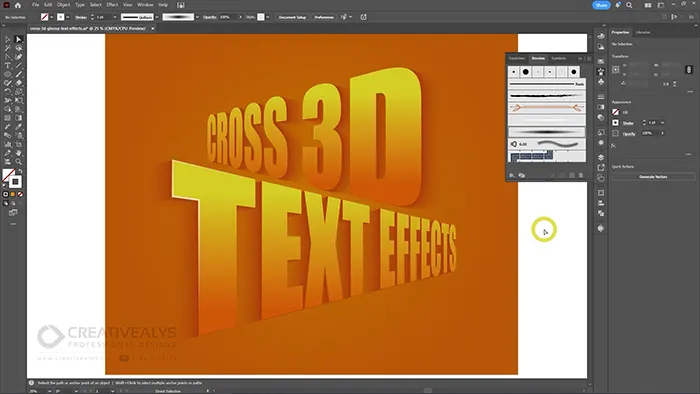Viewport: 700px width, 394px height.
Task: Close the cross-3d-glossy-text-effects document tab
Action: 153,29
